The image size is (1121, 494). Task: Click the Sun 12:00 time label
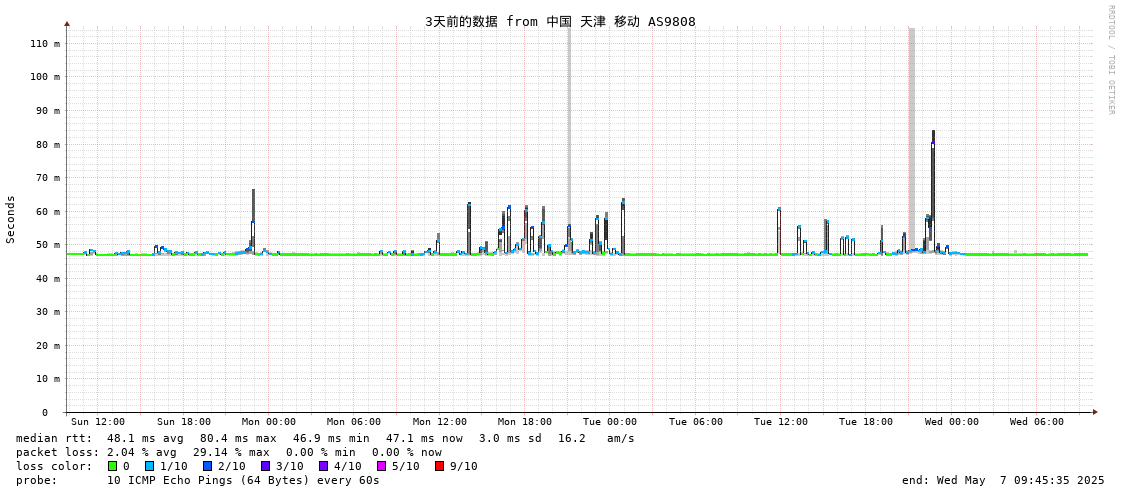pos(98,423)
